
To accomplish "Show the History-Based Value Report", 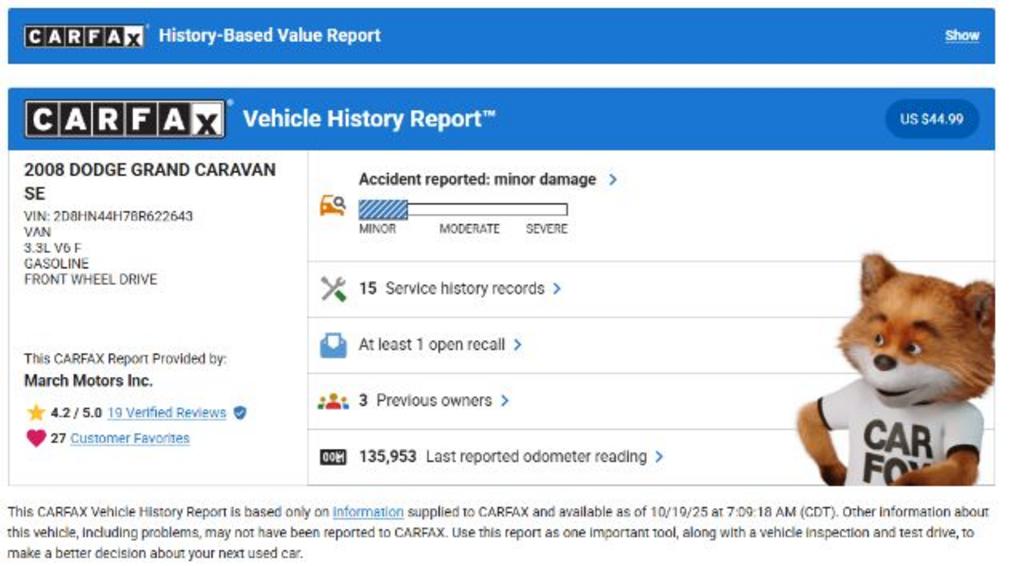I will (962, 35).
